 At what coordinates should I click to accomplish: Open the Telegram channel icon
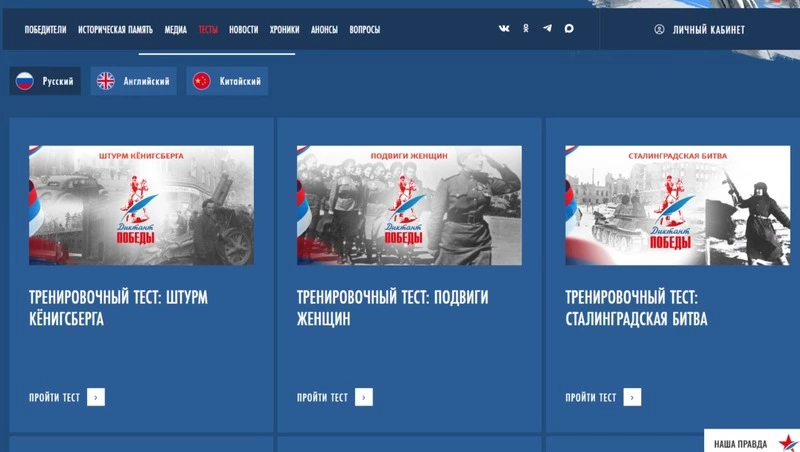547,29
